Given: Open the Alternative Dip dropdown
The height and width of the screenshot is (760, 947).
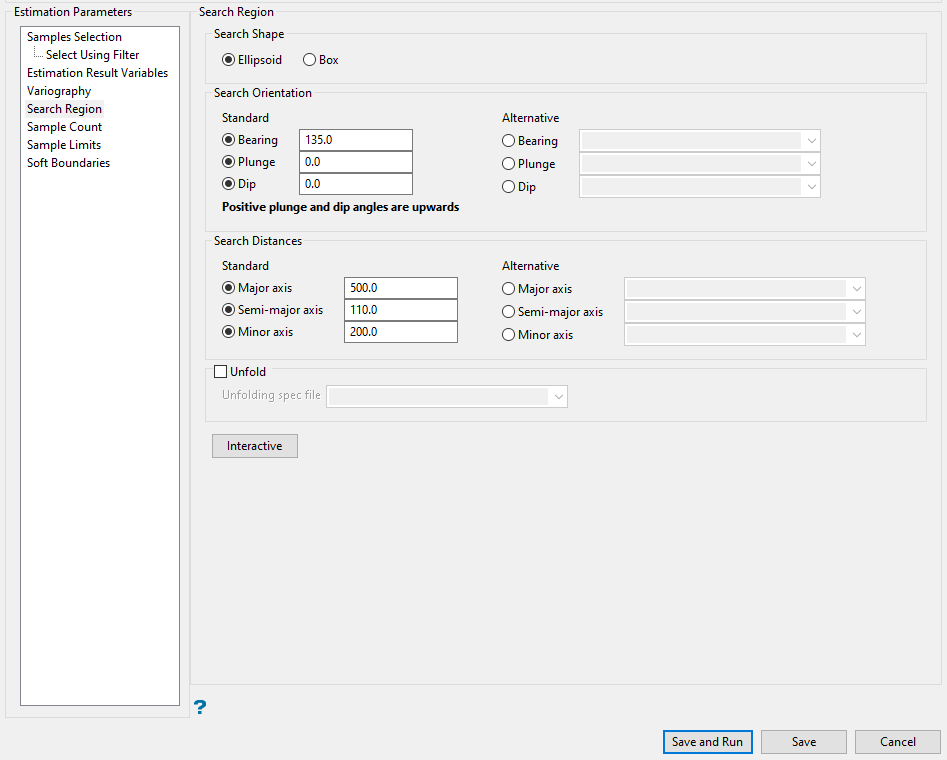Looking at the screenshot, I should [699, 187].
